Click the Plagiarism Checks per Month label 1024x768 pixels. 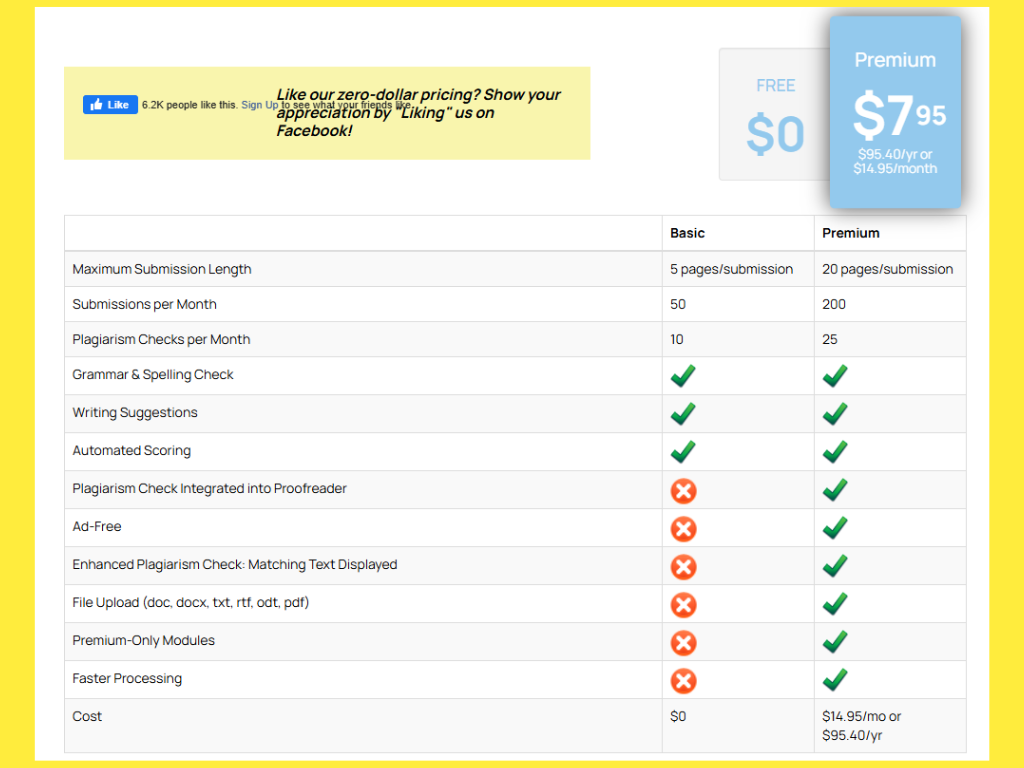[x=161, y=339]
